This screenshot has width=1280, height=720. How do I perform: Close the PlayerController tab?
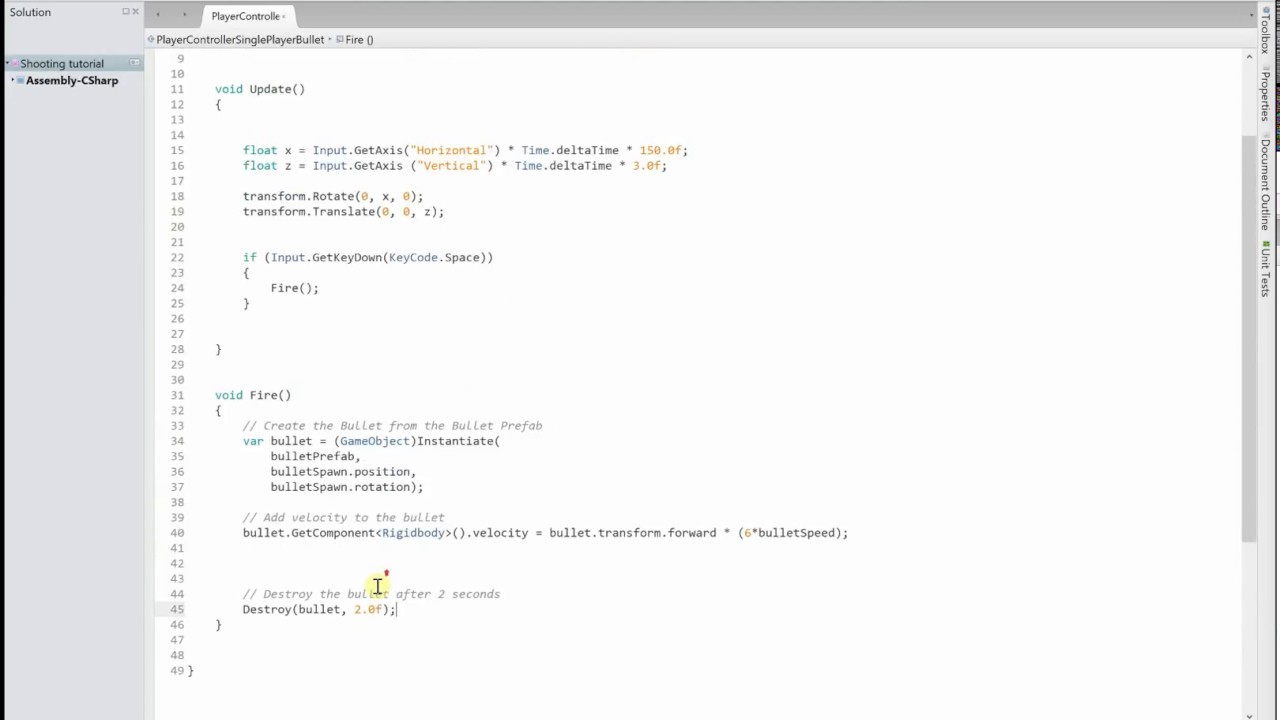pos(284,16)
